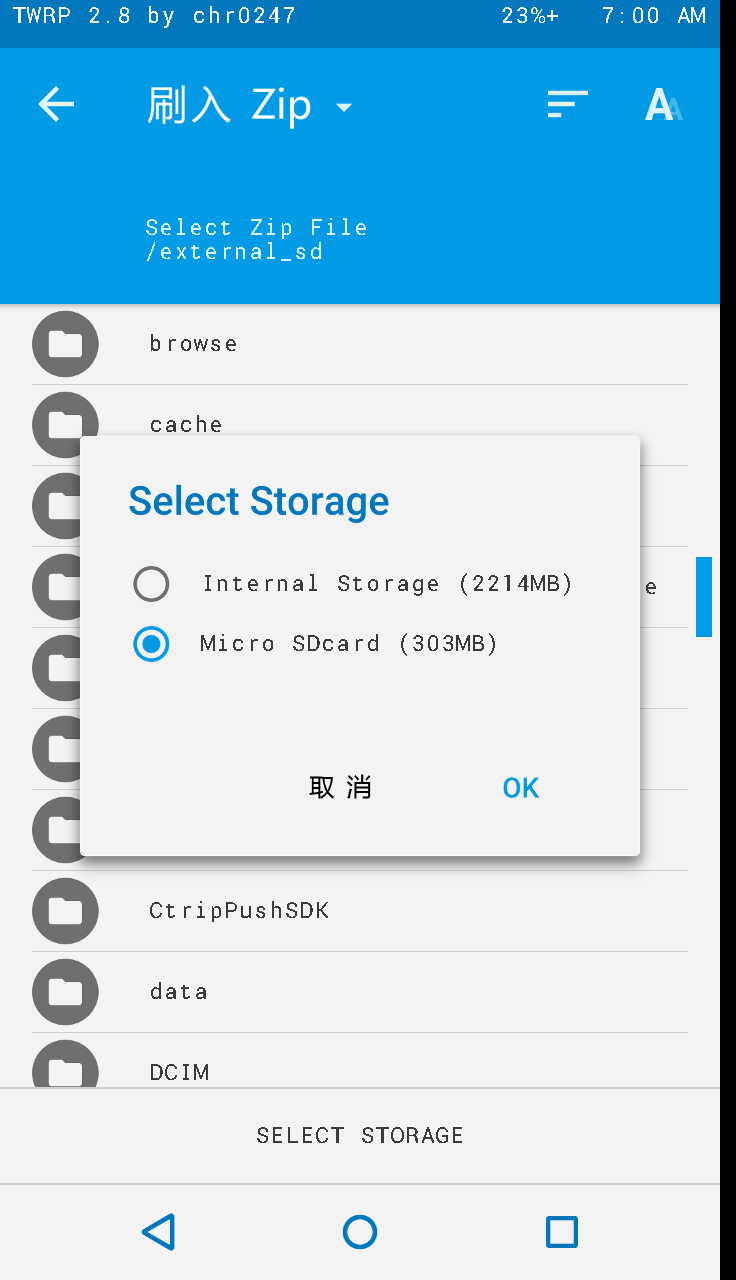This screenshot has height=1280, width=736.
Task: Open the CtripPushSDK folder icon
Action: click(65, 911)
